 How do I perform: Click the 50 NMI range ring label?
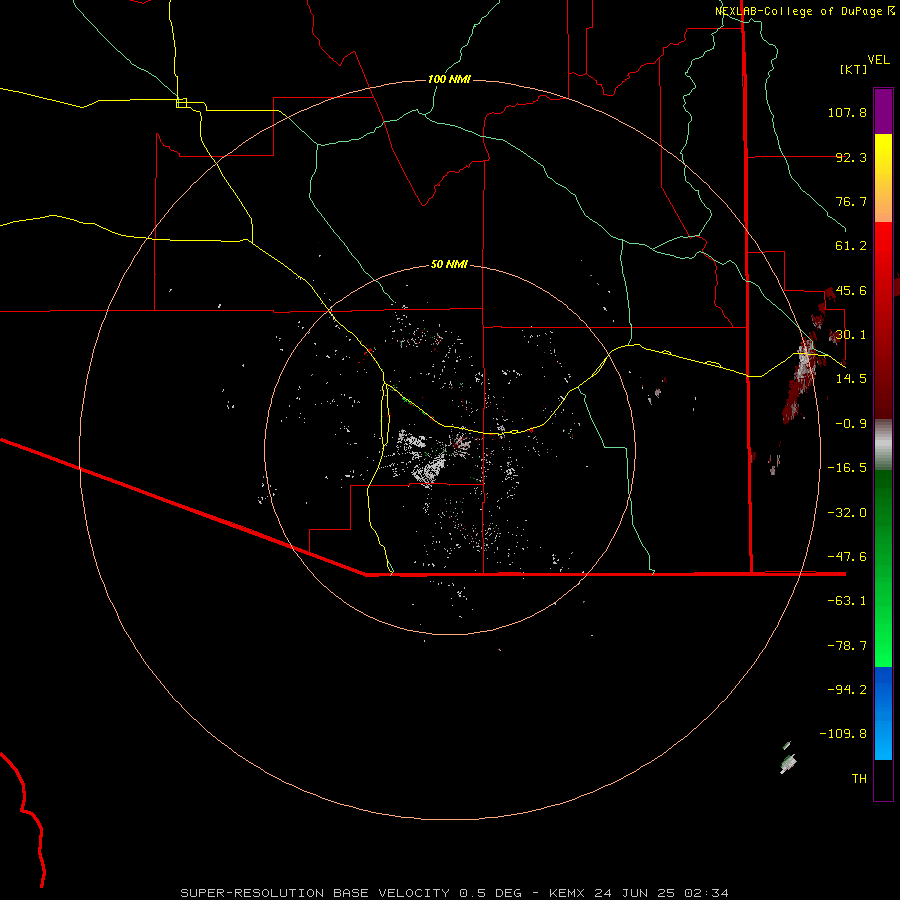[449, 264]
